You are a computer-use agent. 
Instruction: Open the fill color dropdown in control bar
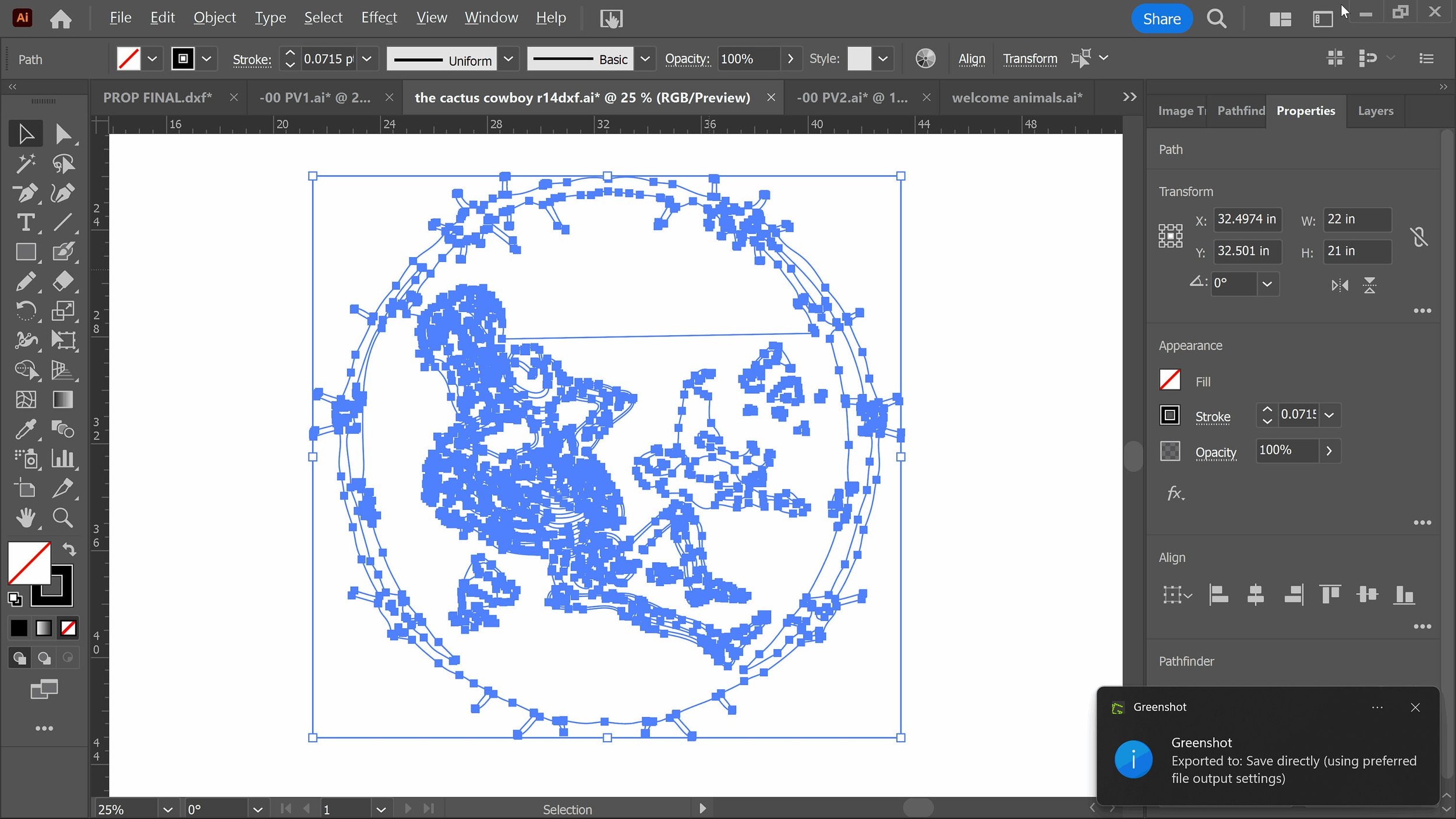tap(152, 59)
